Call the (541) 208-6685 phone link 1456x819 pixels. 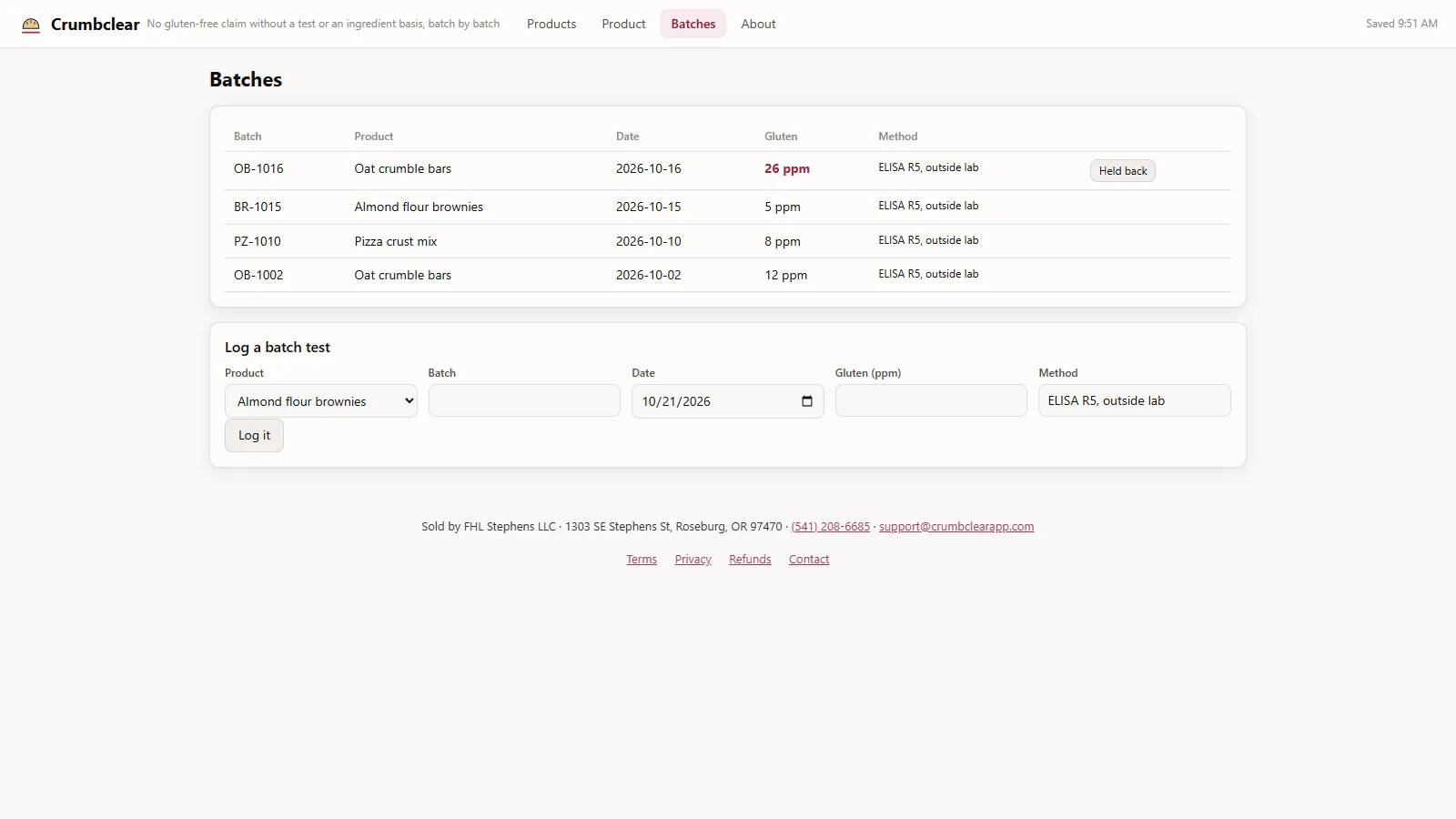click(831, 527)
